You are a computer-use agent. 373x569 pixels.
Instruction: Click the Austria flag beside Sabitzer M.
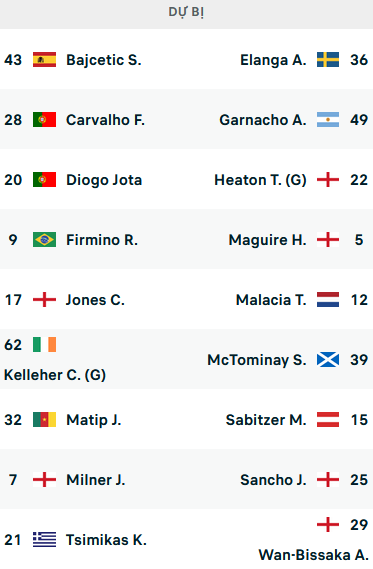pos(328,419)
